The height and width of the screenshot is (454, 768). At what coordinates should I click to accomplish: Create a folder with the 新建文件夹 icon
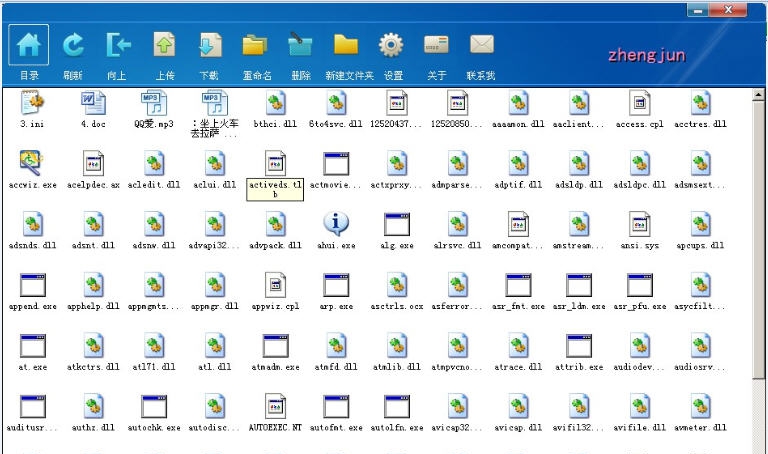(347, 46)
